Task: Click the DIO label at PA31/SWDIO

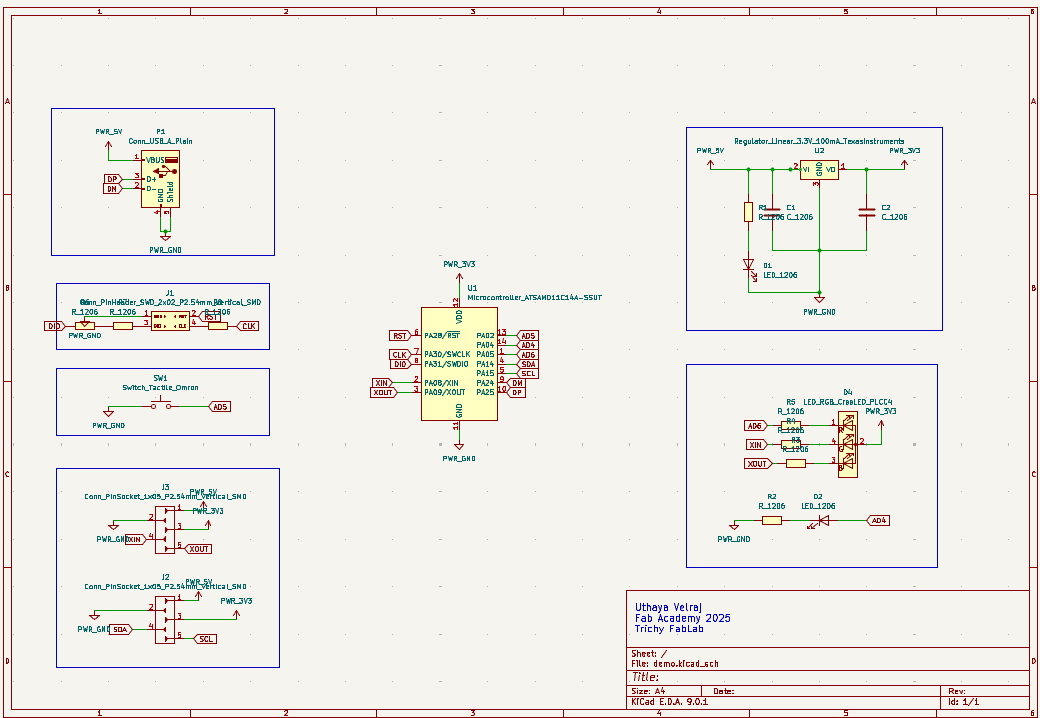Action: pos(399,364)
